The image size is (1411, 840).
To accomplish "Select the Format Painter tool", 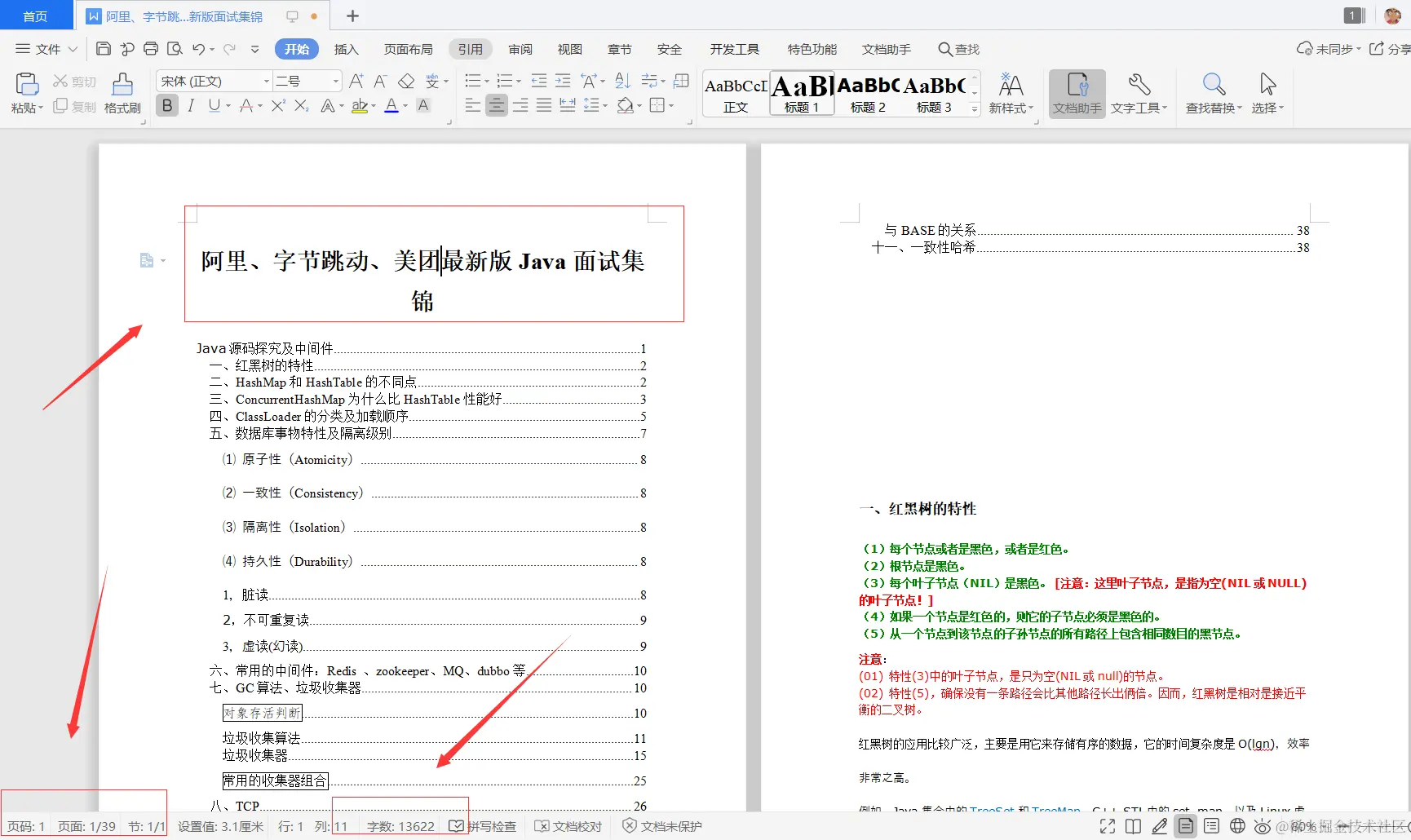I will [x=122, y=92].
